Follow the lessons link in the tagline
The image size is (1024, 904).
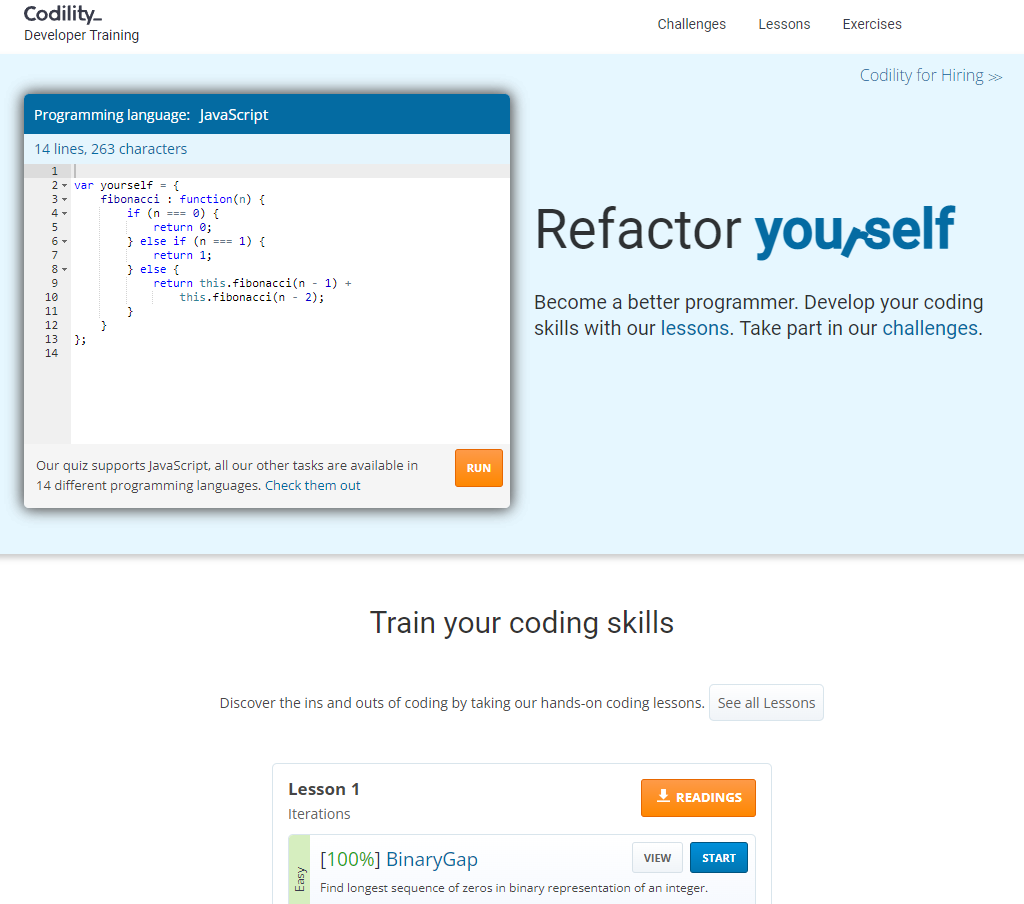point(695,328)
